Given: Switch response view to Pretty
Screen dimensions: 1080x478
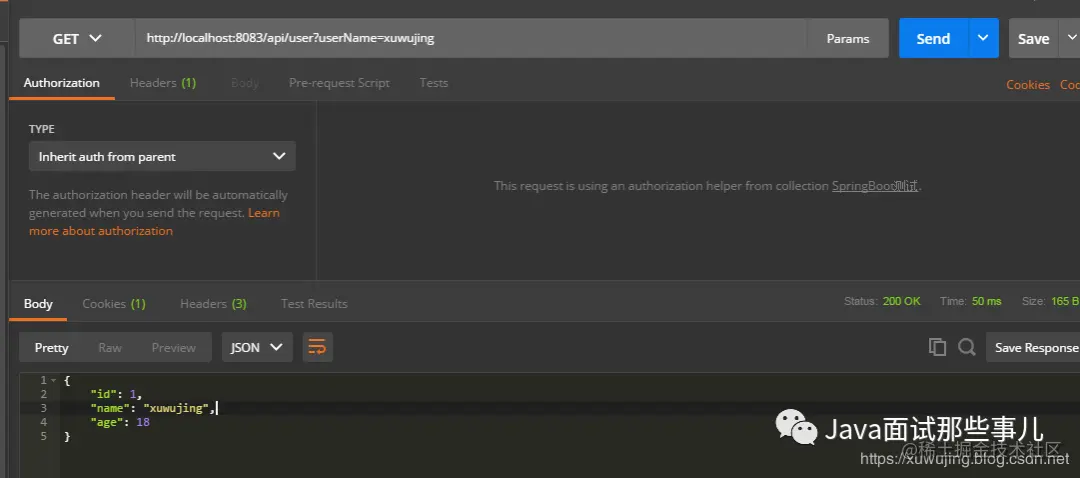Looking at the screenshot, I should point(52,348).
